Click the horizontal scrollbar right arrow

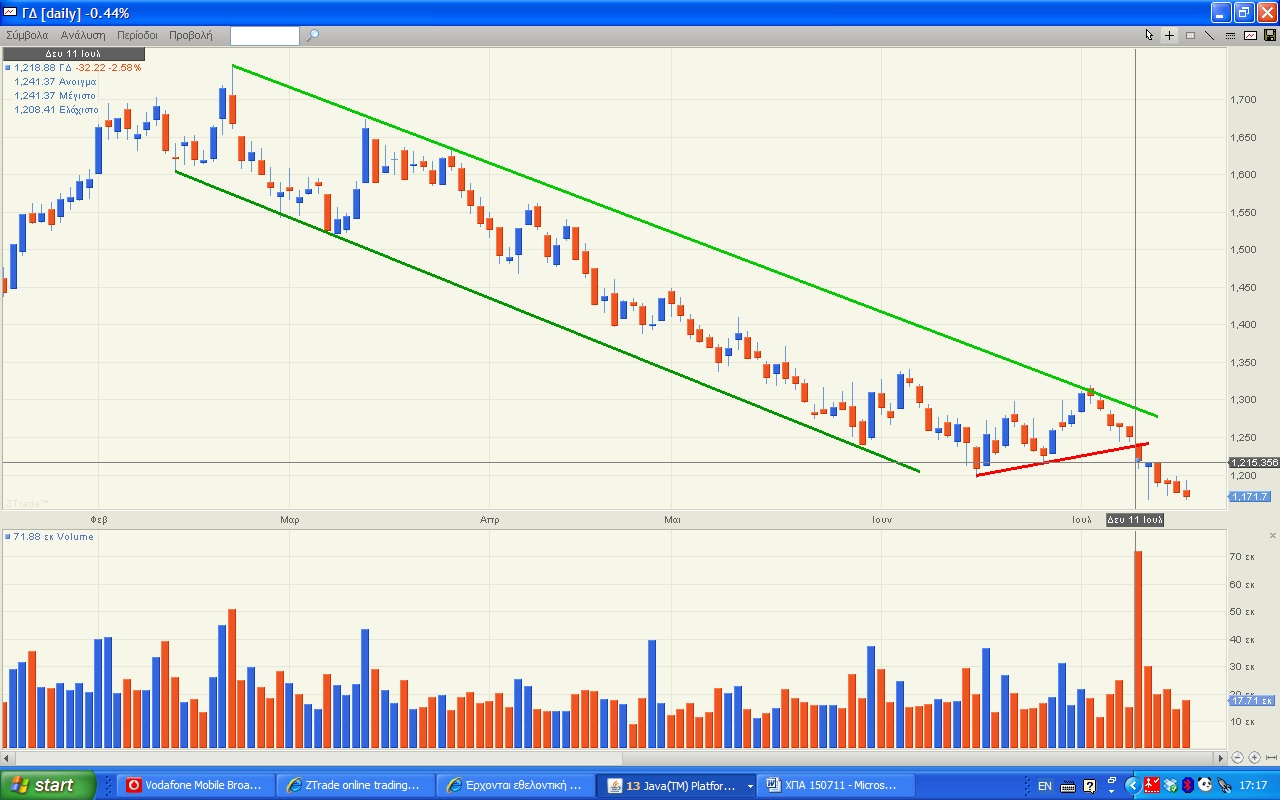(1219, 758)
